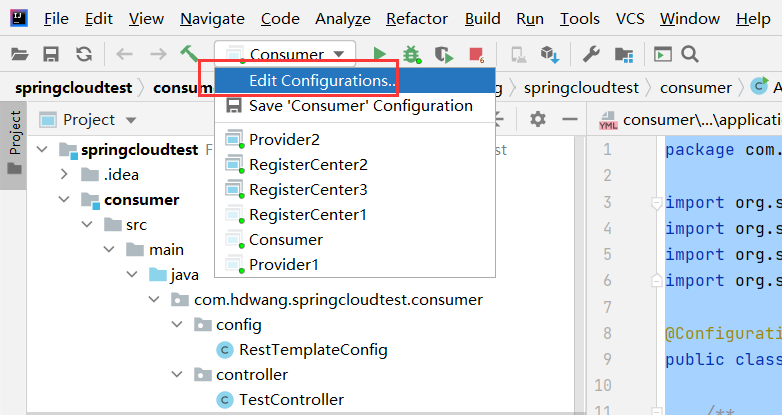Image resolution: width=782 pixels, height=415 pixels.
Task: Stop the running application
Action: 475,54
